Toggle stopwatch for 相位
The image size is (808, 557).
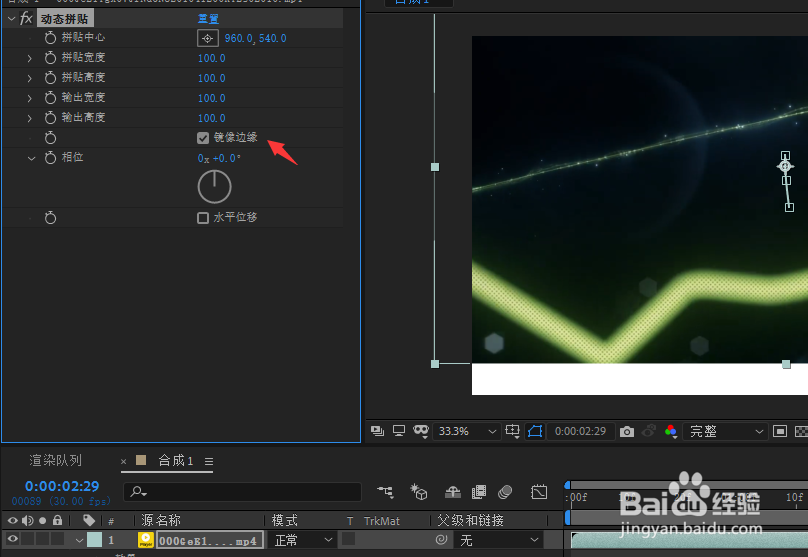click(x=50, y=158)
